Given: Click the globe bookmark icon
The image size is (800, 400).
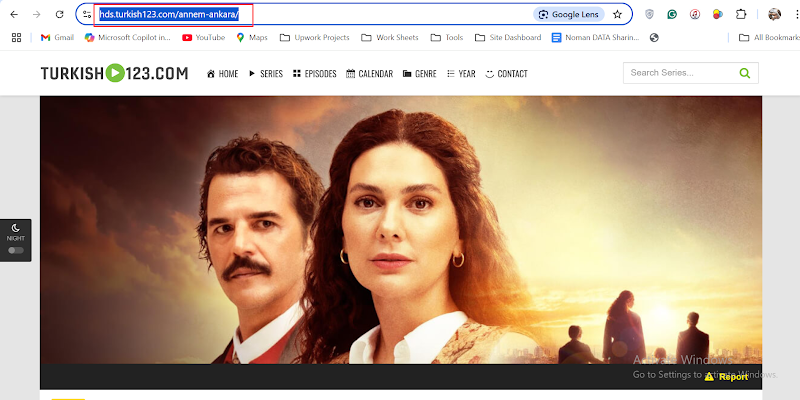Looking at the screenshot, I should (654, 37).
